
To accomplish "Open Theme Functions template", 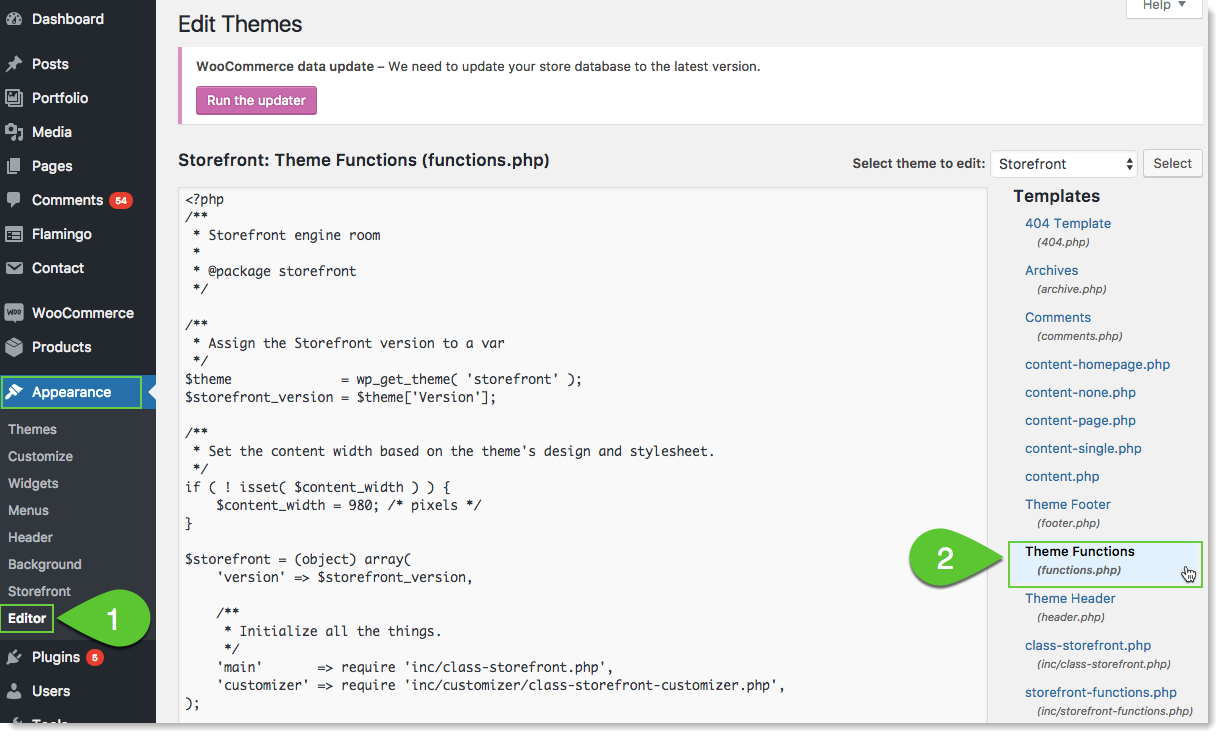I will pos(1080,551).
